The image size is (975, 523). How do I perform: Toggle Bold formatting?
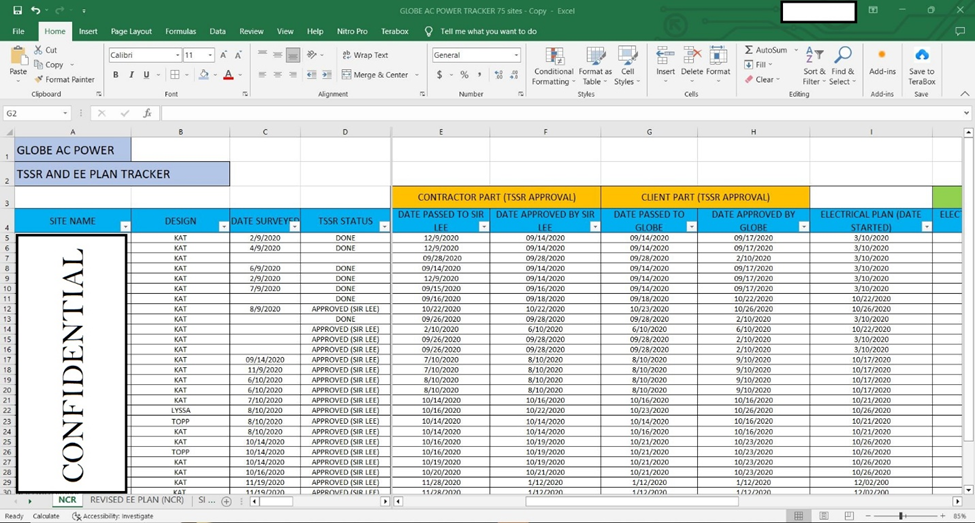pyautogui.click(x=116, y=75)
